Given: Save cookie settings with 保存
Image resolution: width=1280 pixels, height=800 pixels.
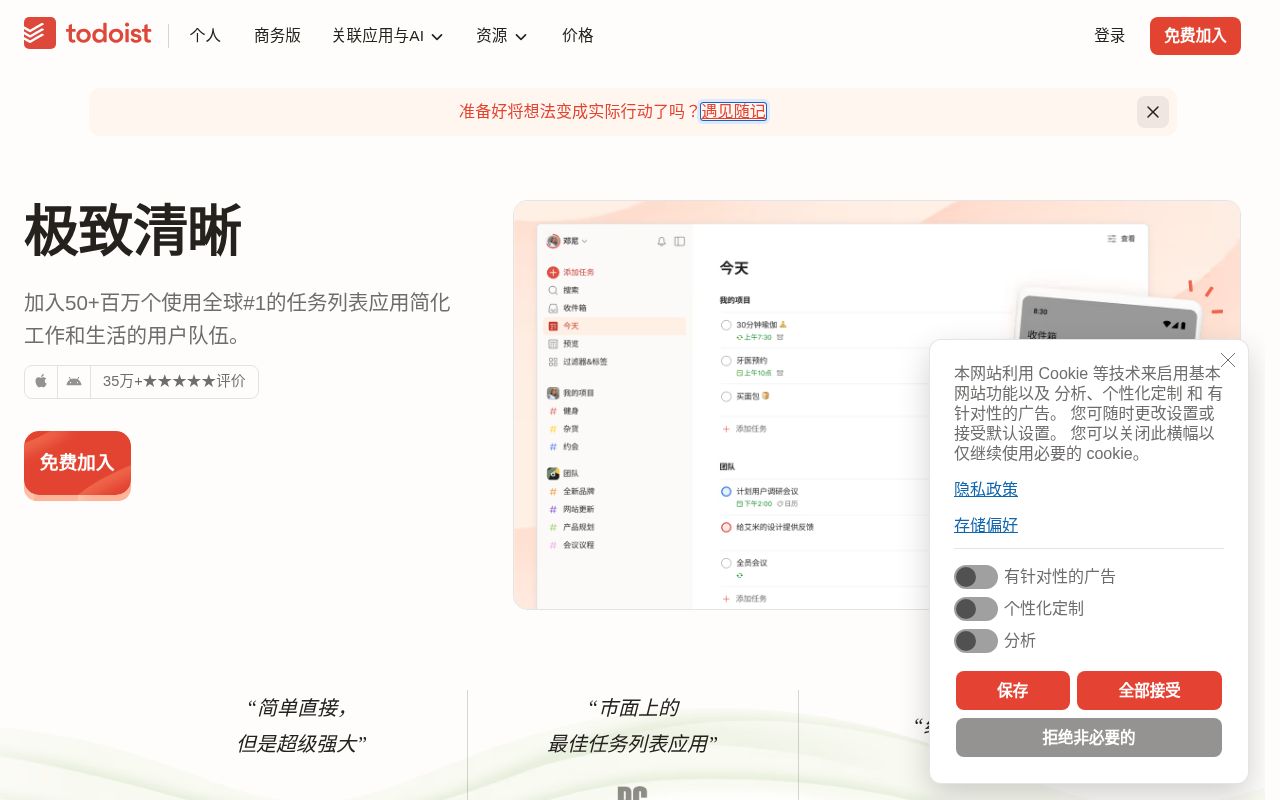Looking at the screenshot, I should (x=1013, y=690).
